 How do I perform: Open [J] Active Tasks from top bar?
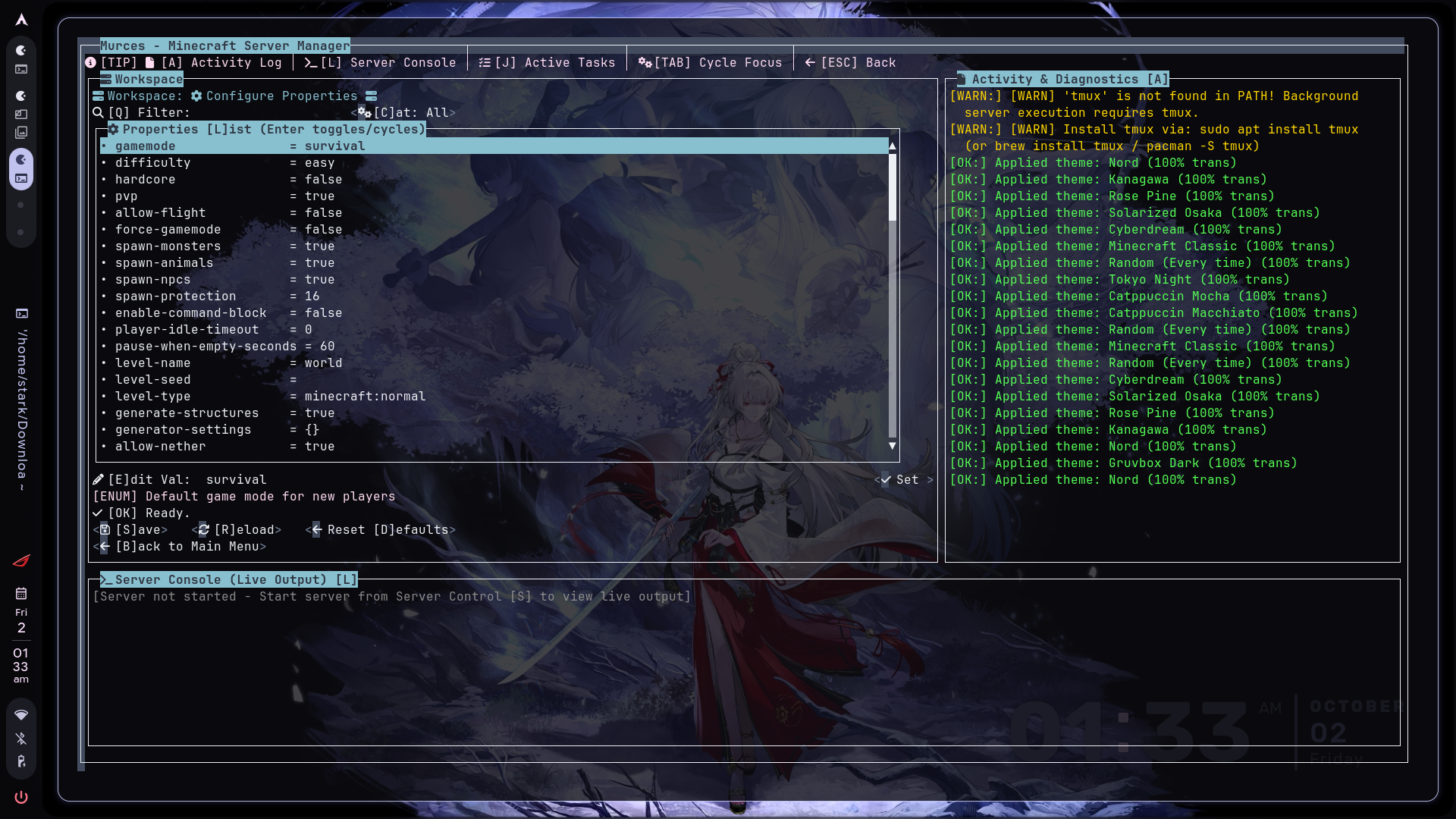(x=547, y=63)
